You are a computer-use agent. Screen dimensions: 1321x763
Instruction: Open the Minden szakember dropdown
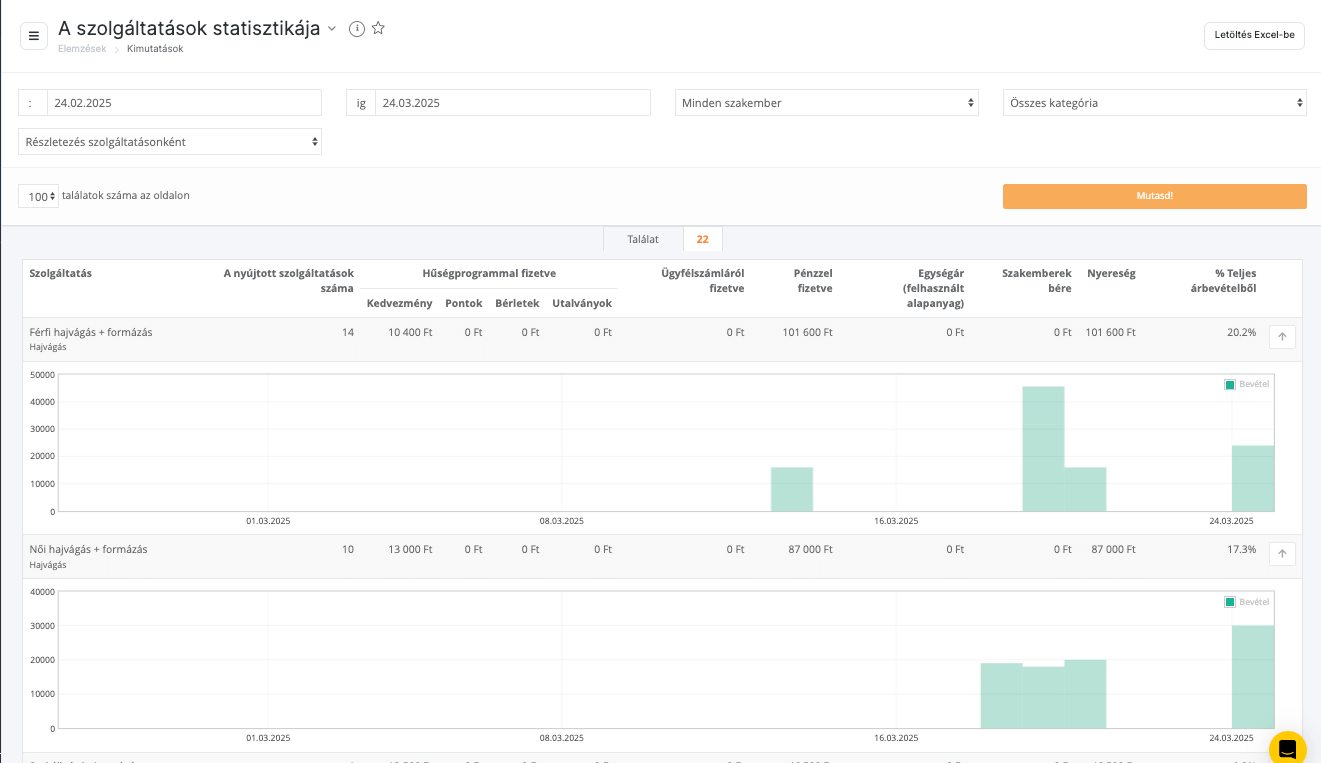826,103
